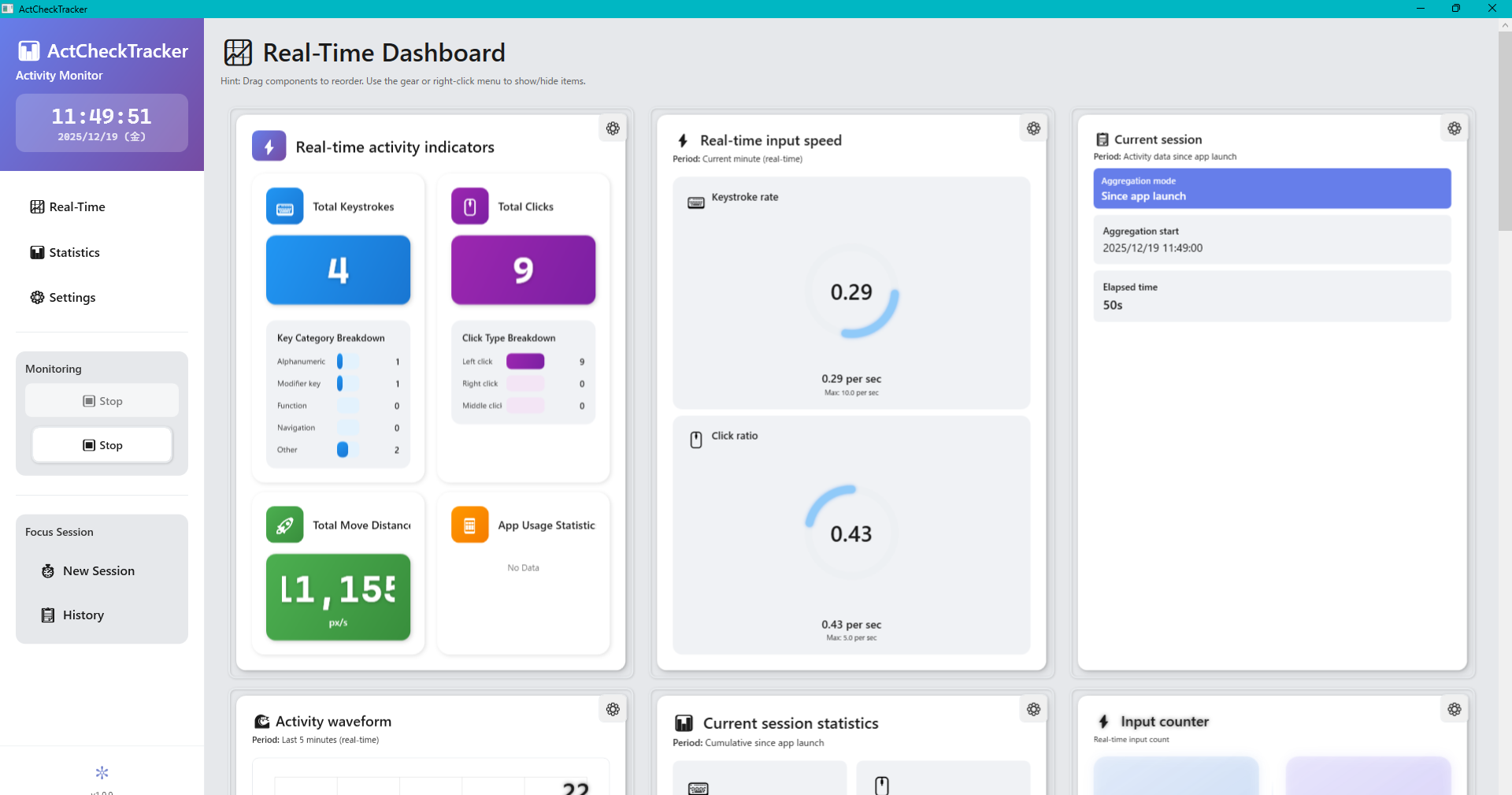Screen dimensions: 1512x795
Task: Click the purple mouse icon beside Total Clicks
Action: coord(469,206)
